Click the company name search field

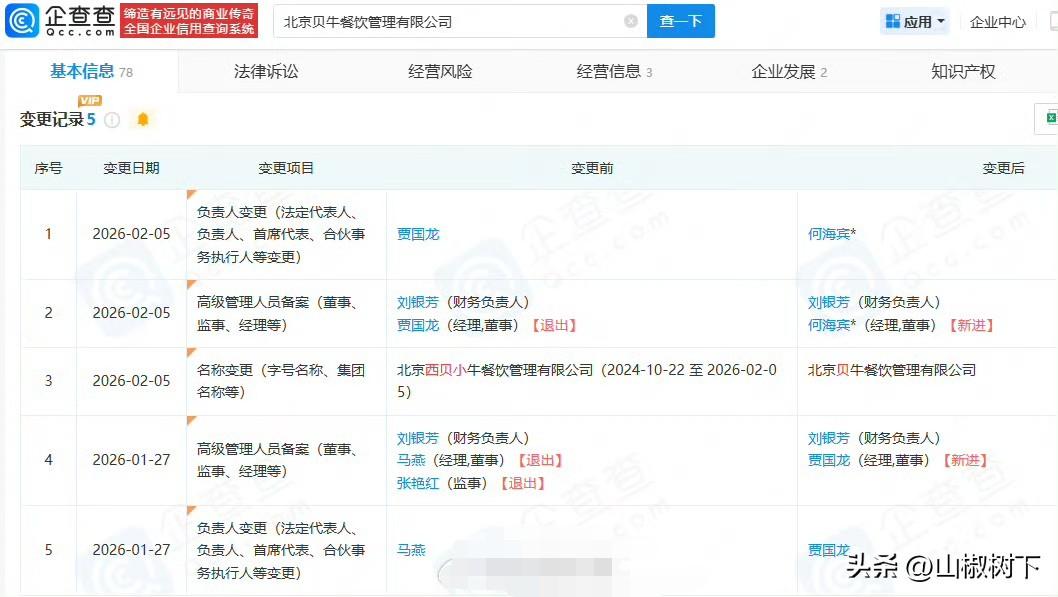459,22
